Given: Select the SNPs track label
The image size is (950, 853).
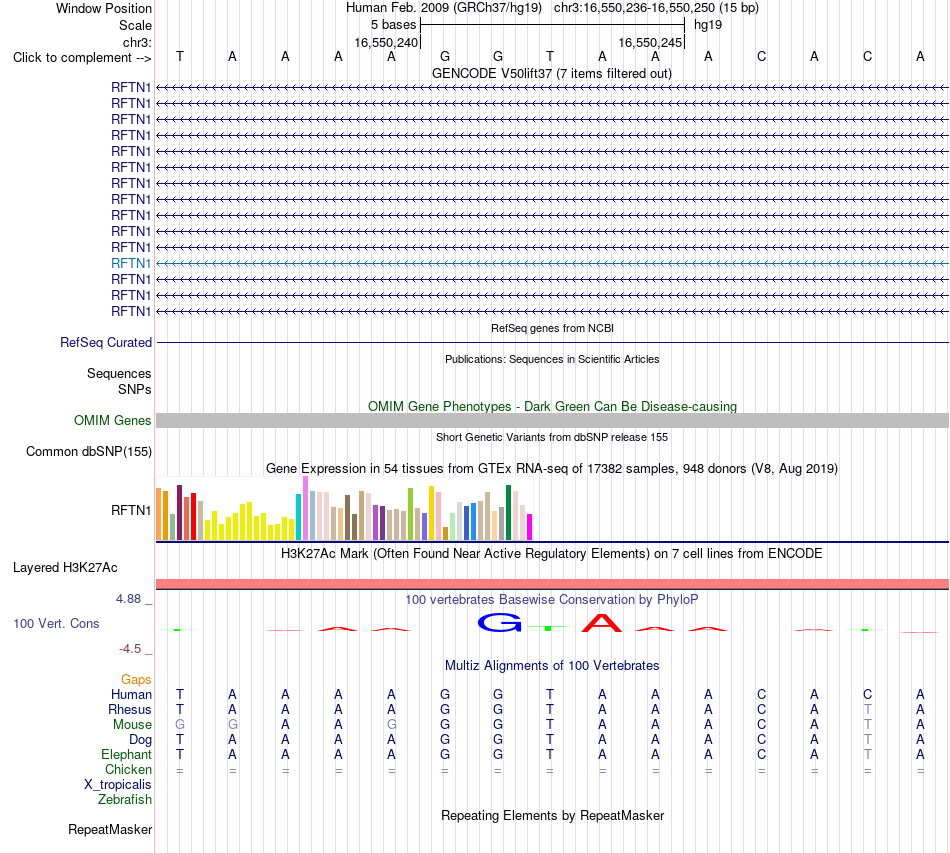Looking at the screenshot, I should click(135, 390).
